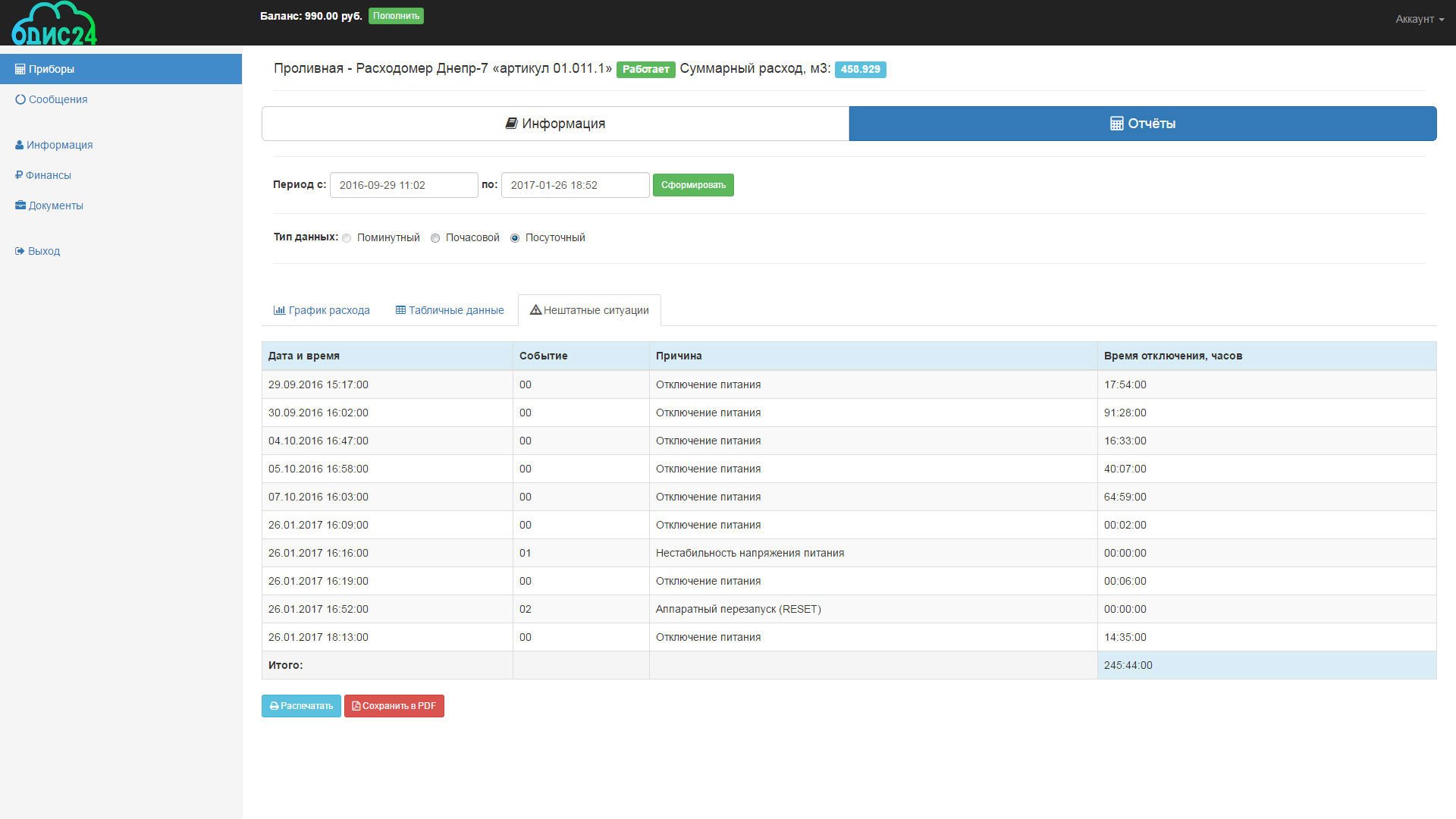Screen dimensions: 1456x819
Task: Click the red Сохранить в PDF button
Action: coord(394,706)
